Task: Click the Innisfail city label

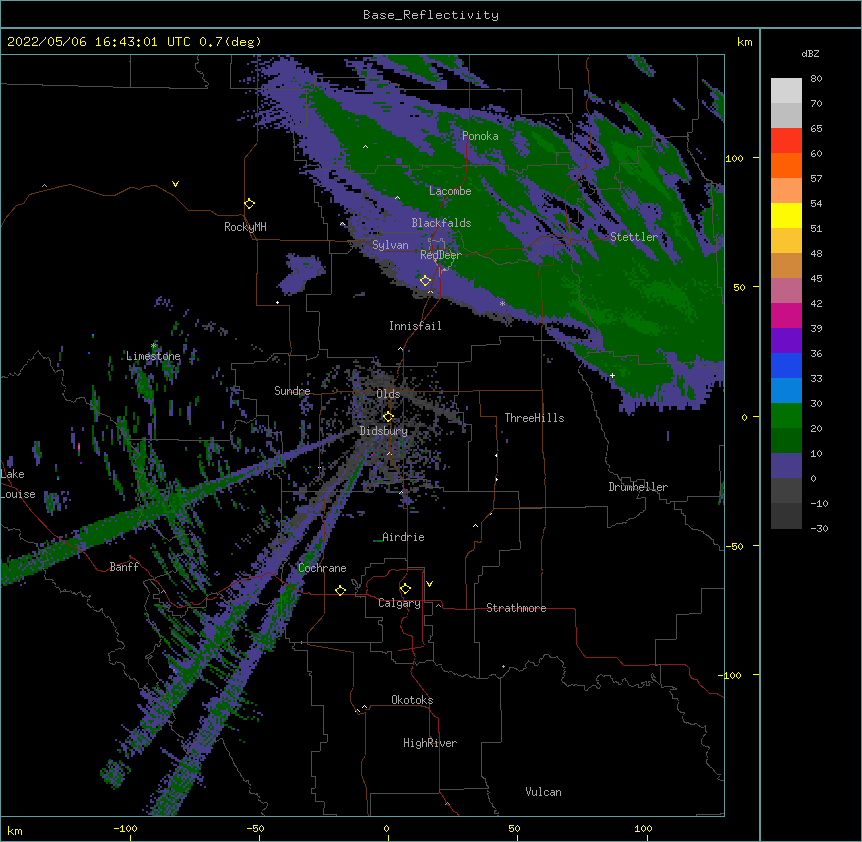Action: coord(415,326)
